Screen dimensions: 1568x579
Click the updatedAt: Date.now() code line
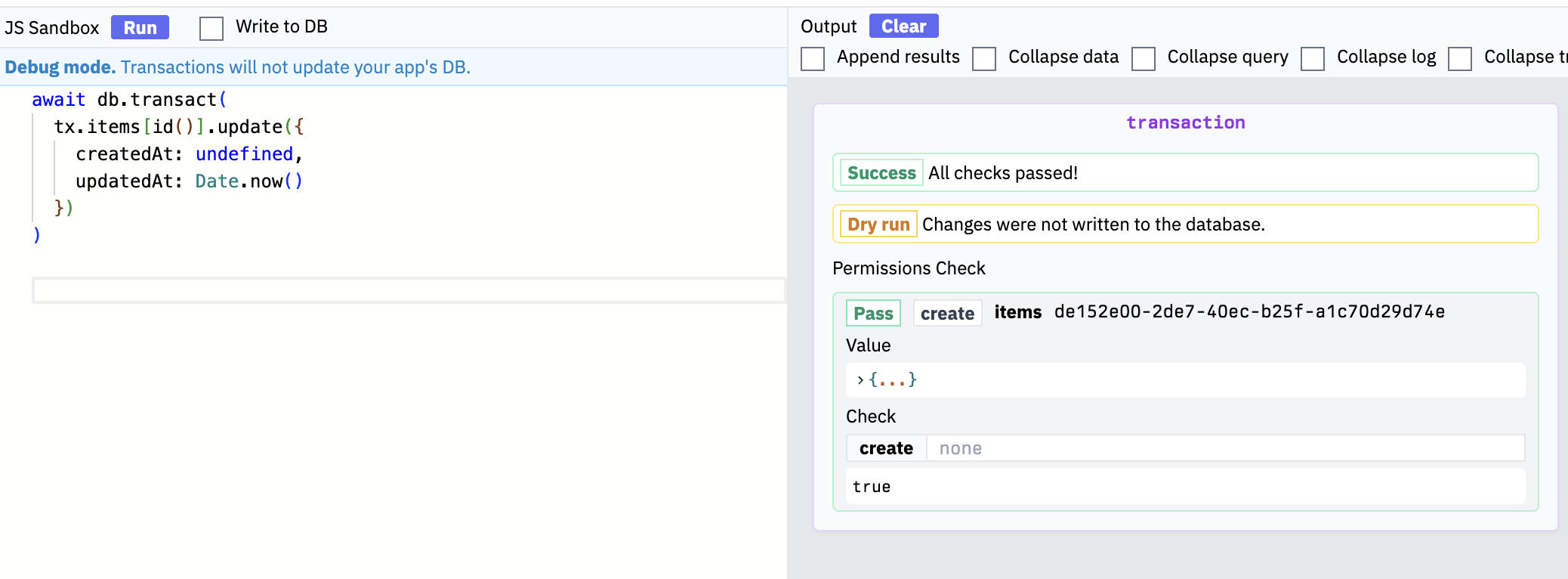tap(189, 181)
